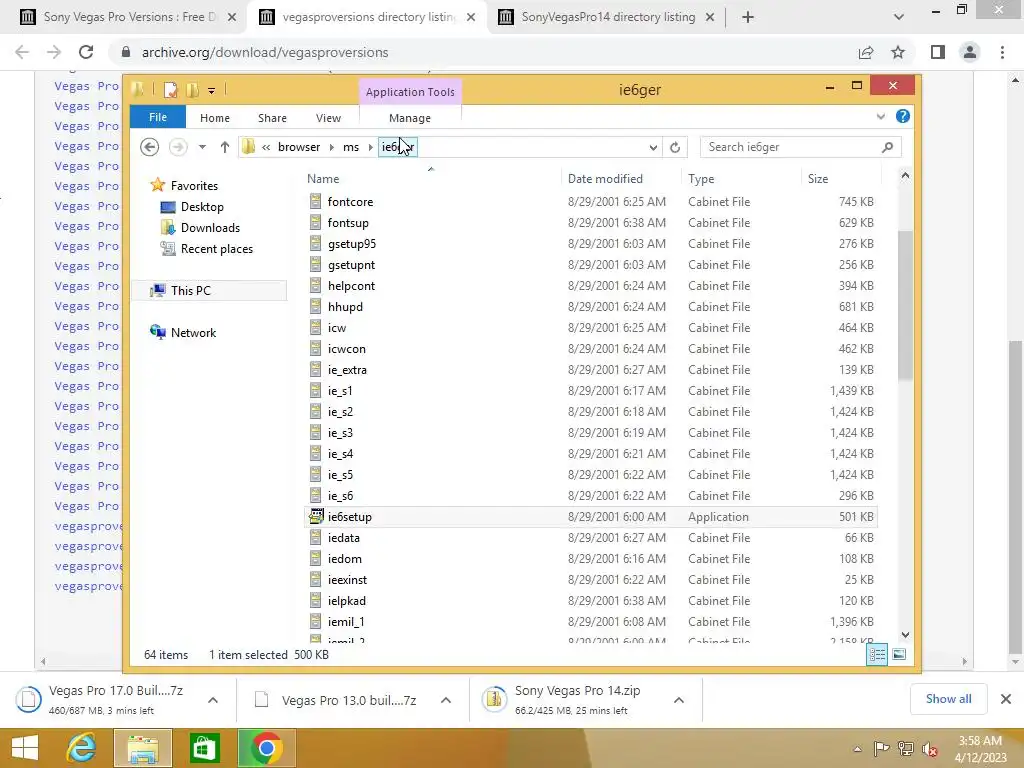Open Windows Start button

click(x=25, y=748)
